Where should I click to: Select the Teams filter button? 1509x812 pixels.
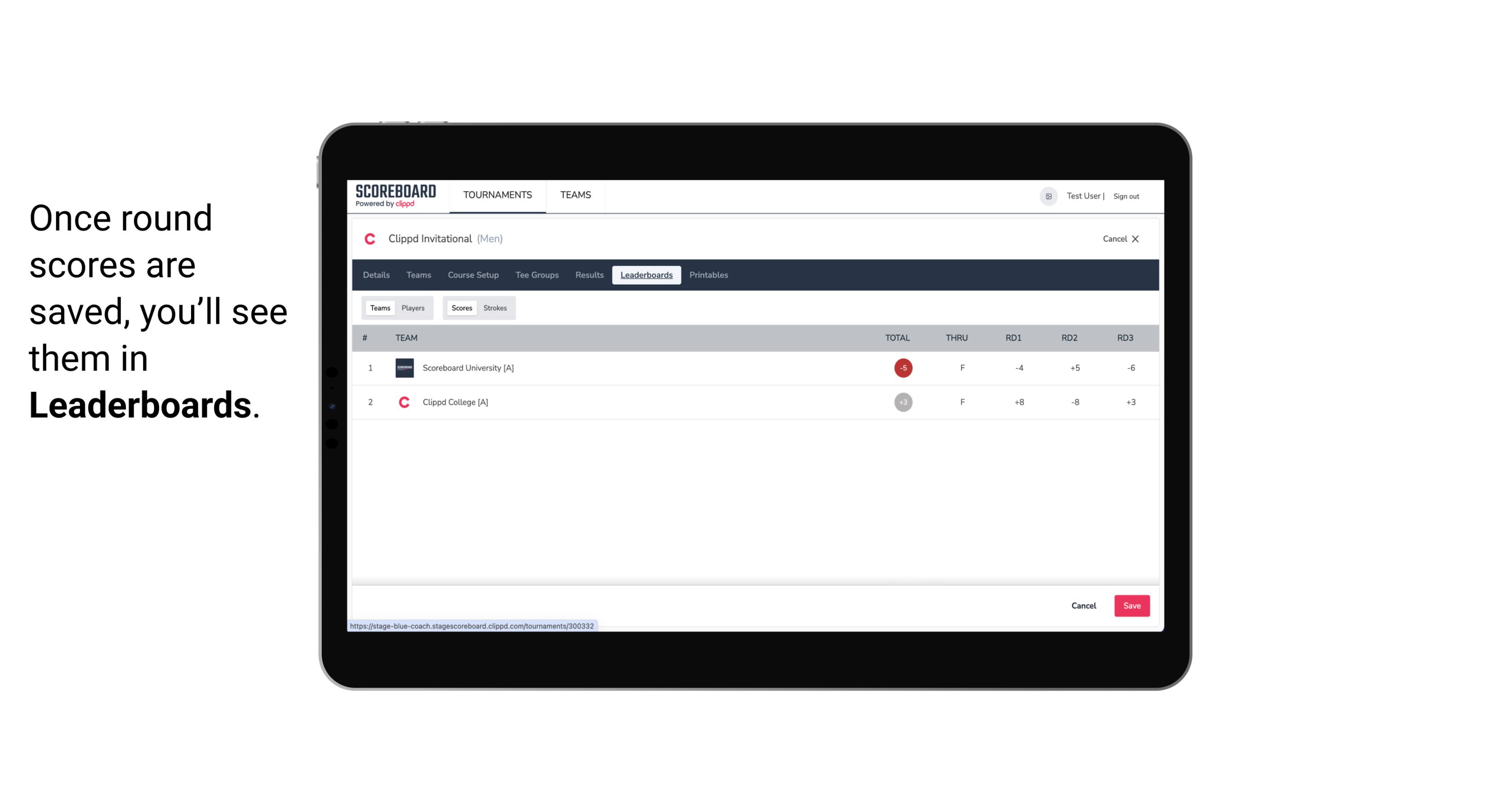click(378, 308)
